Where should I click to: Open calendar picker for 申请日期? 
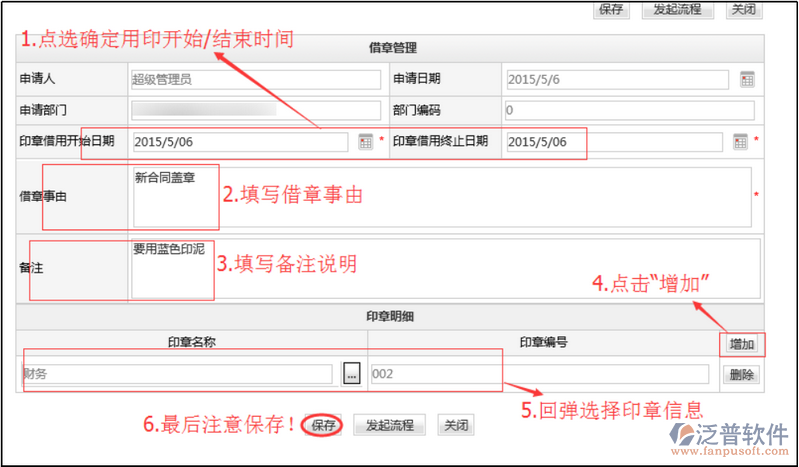coord(746,79)
